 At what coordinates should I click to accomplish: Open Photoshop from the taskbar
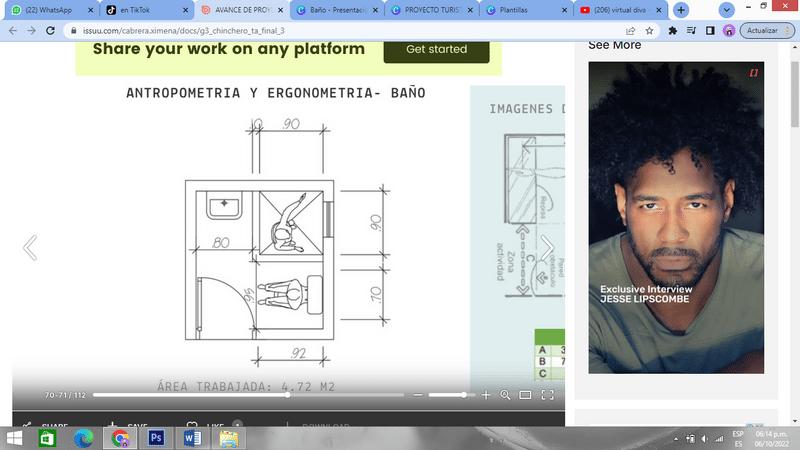tap(156, 438)
